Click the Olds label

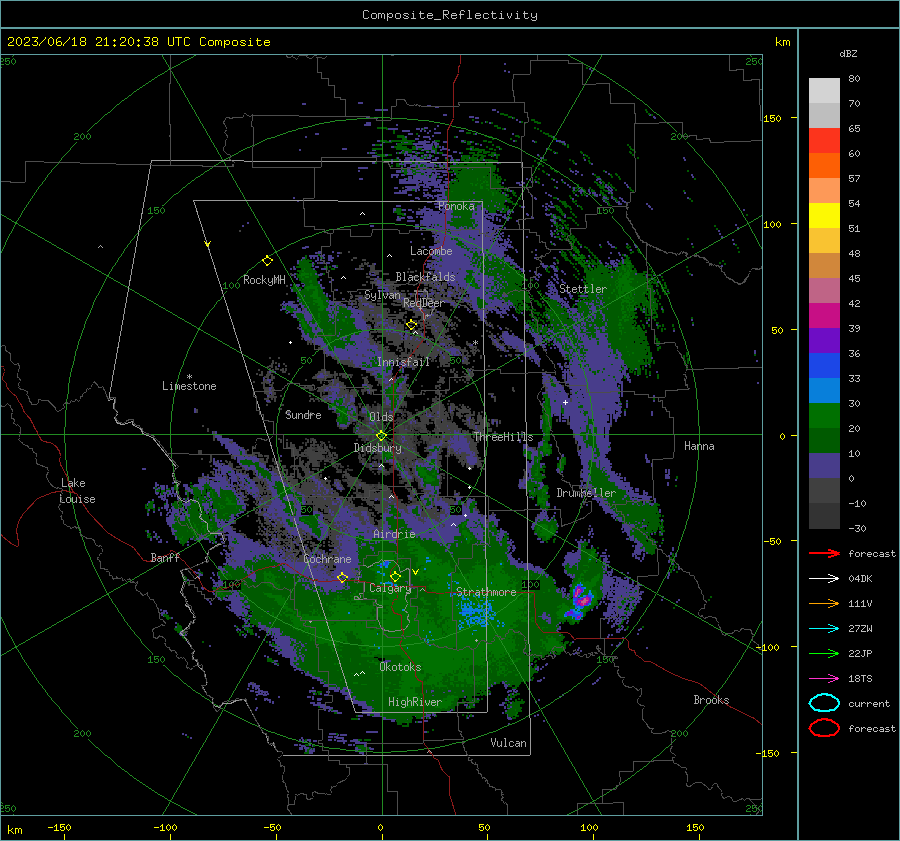coord(381,417)
